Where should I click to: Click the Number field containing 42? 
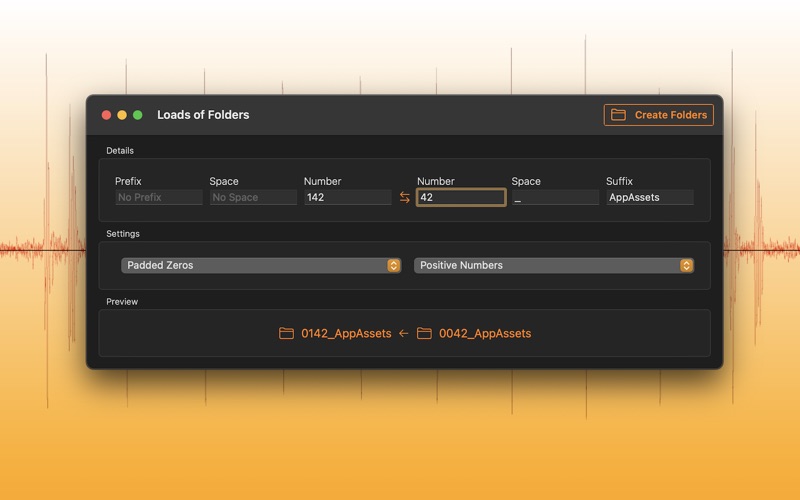[461, 197]
